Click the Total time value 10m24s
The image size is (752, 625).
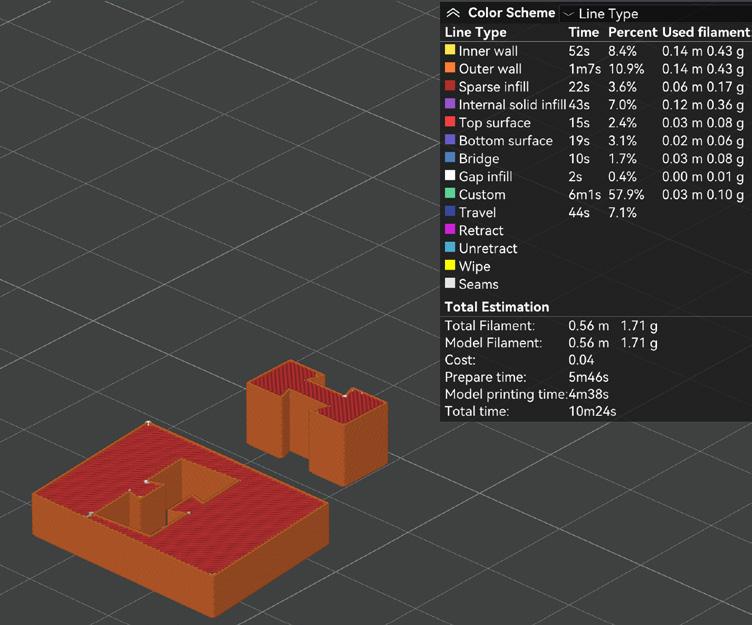point(592,412)
